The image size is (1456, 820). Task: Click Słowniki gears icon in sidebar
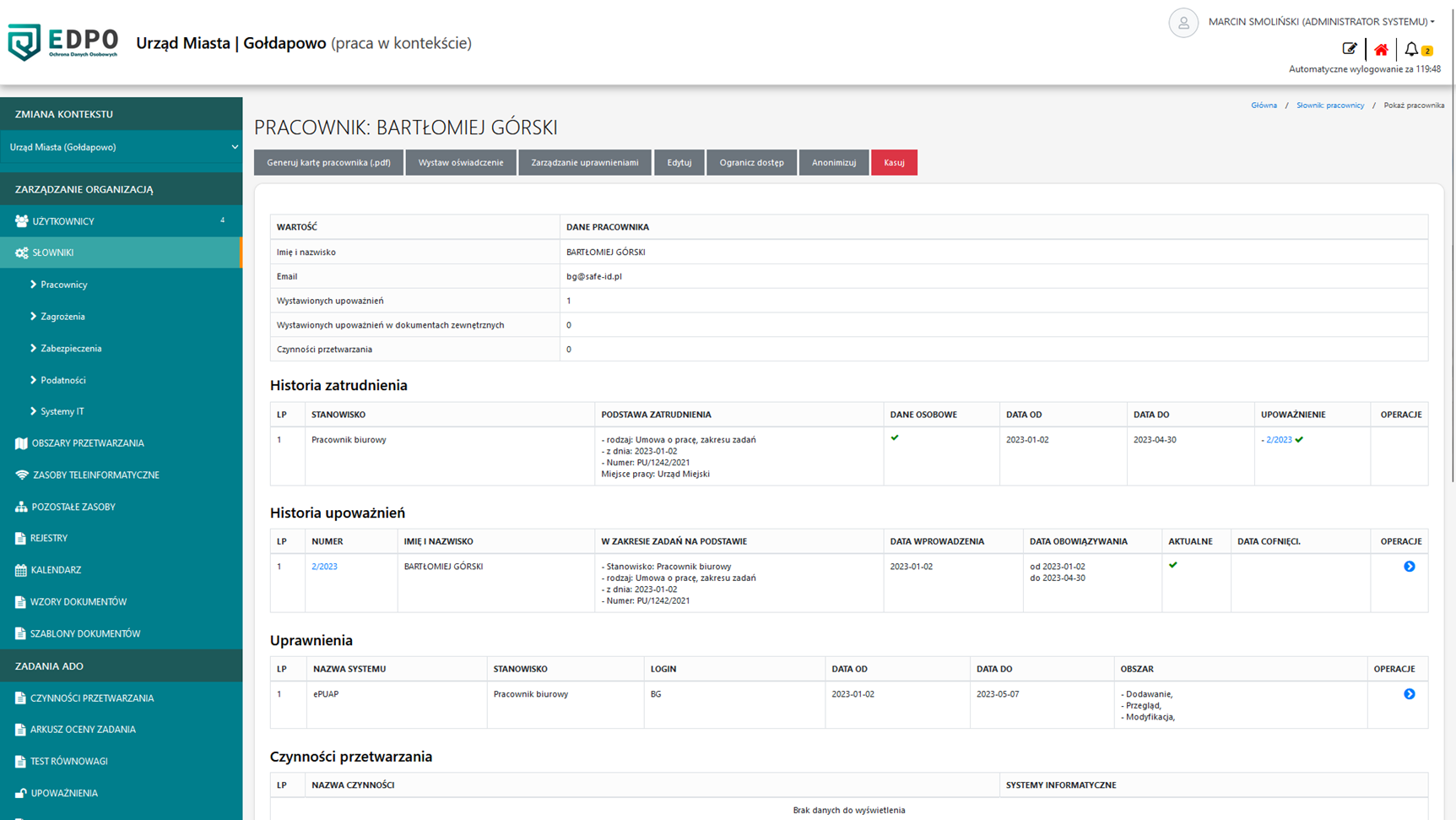(21, 253)
